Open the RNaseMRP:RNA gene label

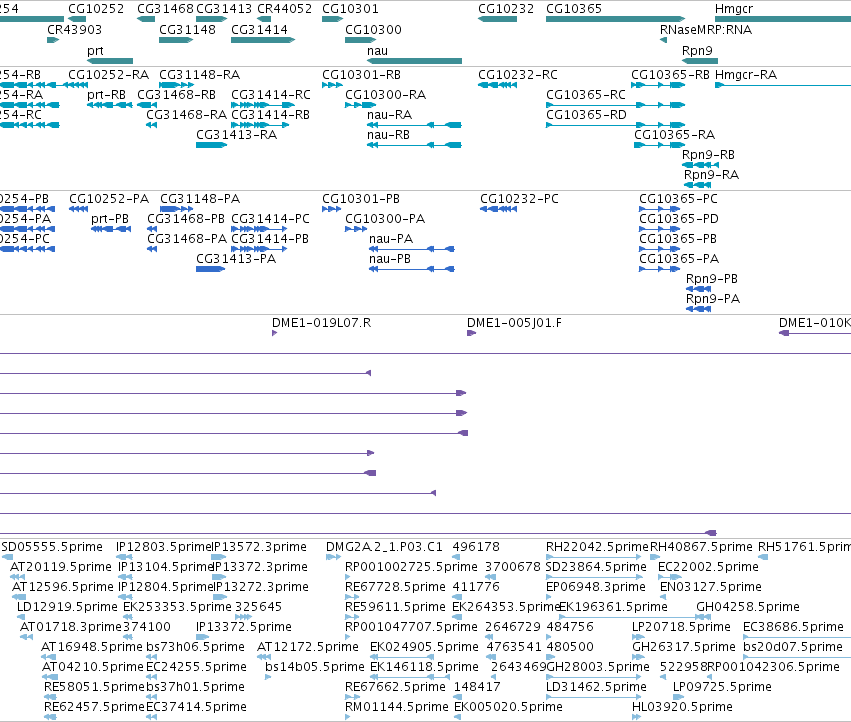(706, 29)
